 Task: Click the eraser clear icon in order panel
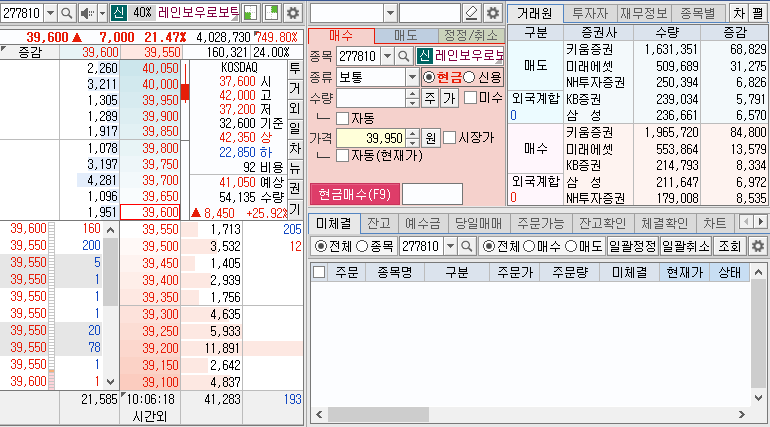click(471, 13)
